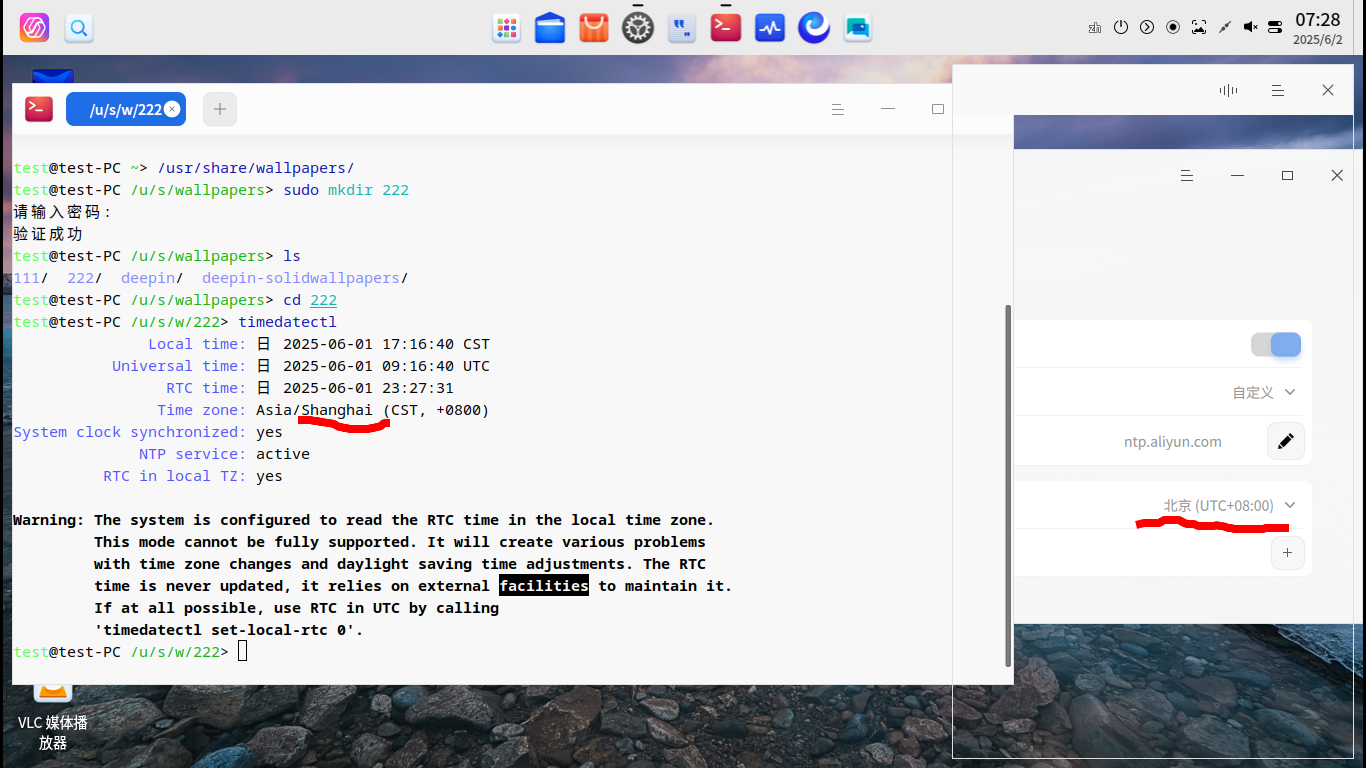Image resolution: width=1366 pixels, height=768 pixels.
Task: Click the power icon in system tray
Action: [1121, 28]
